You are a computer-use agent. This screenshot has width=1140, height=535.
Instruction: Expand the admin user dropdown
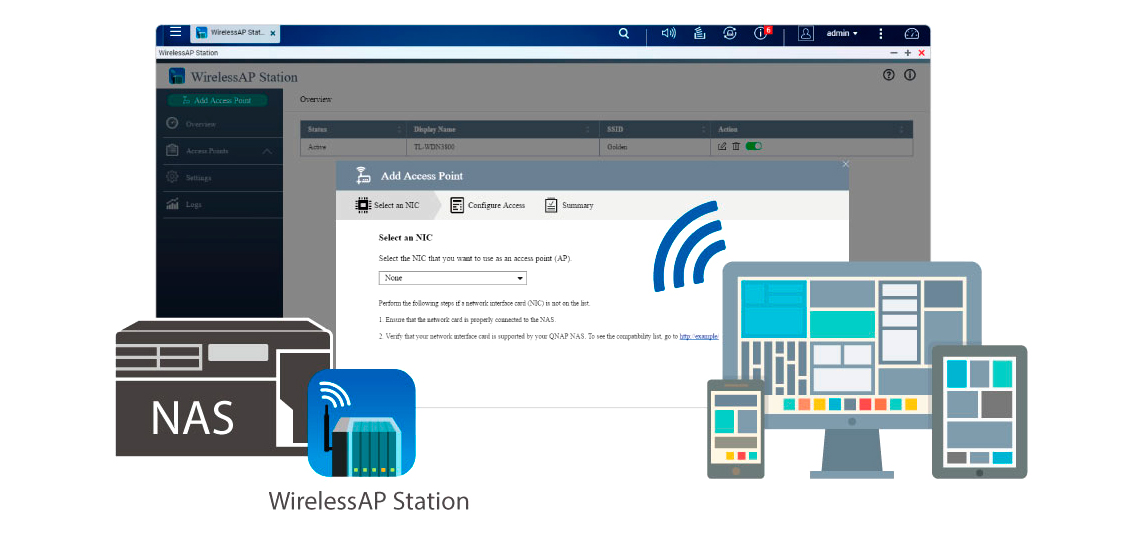click(x=841, y=33)
